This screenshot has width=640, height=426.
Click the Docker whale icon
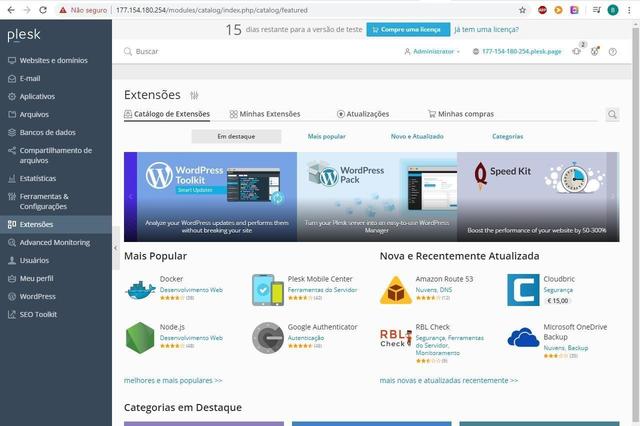click(140, 290)
